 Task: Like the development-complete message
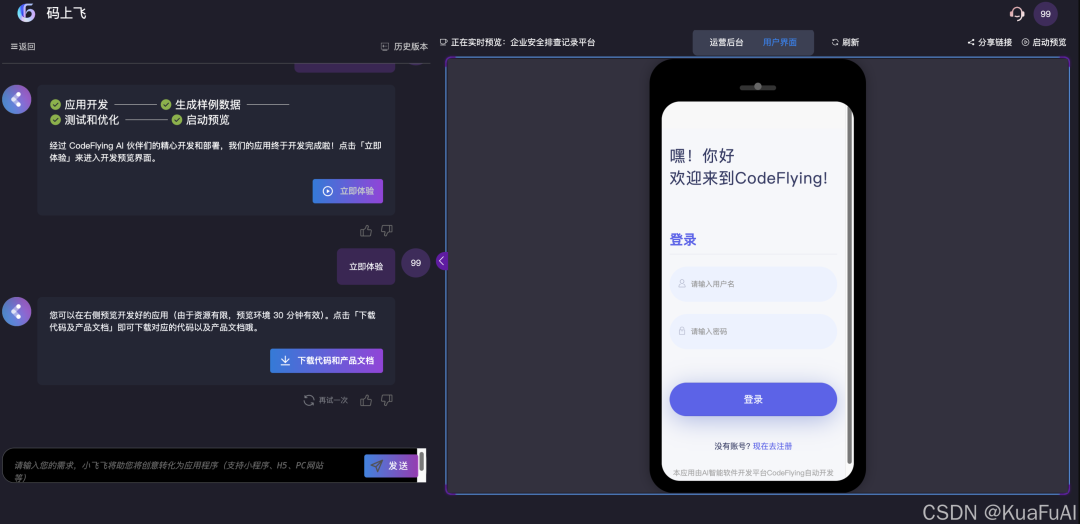point(366,231)
